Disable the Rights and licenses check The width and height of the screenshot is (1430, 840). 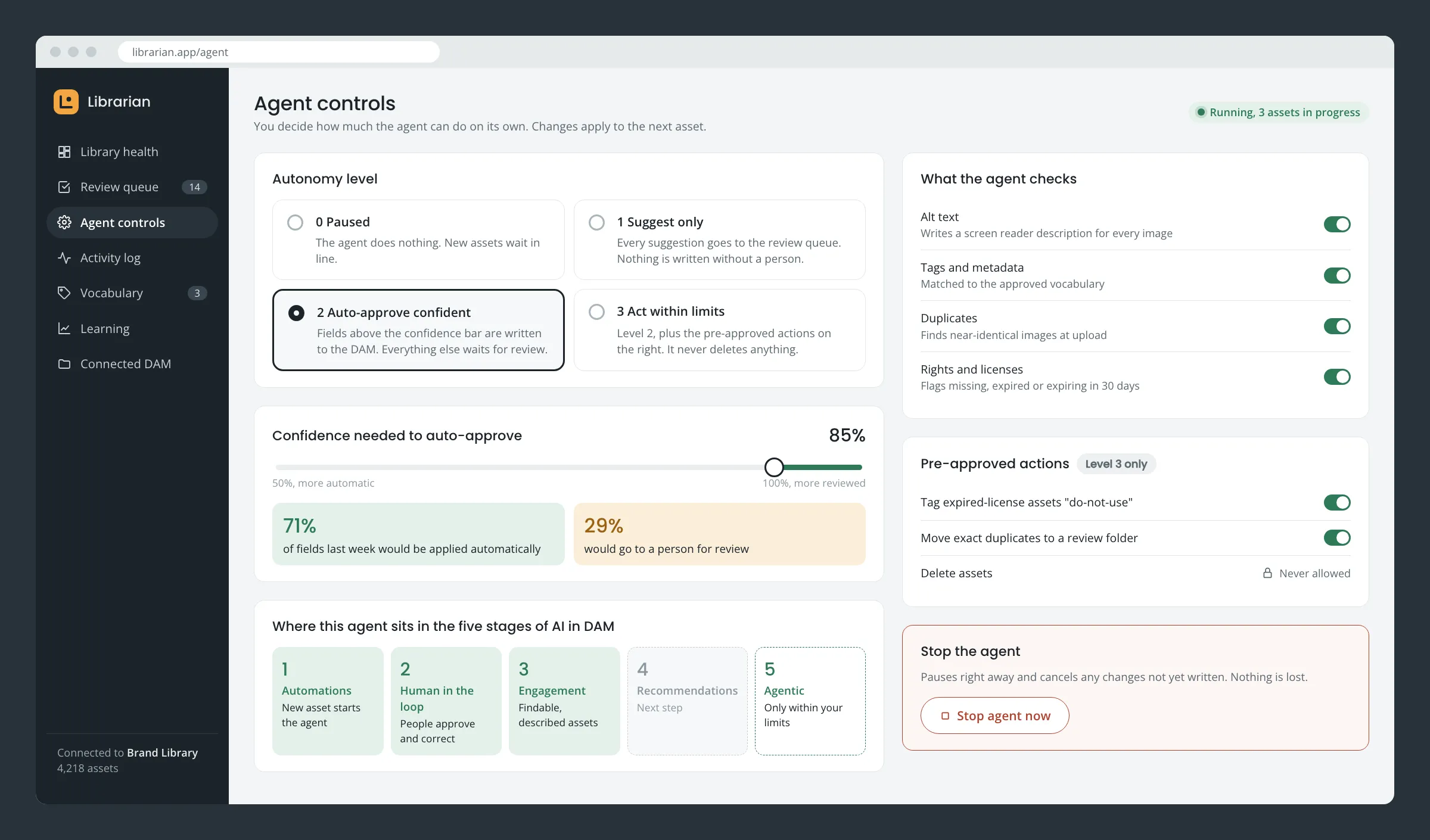1337,377
